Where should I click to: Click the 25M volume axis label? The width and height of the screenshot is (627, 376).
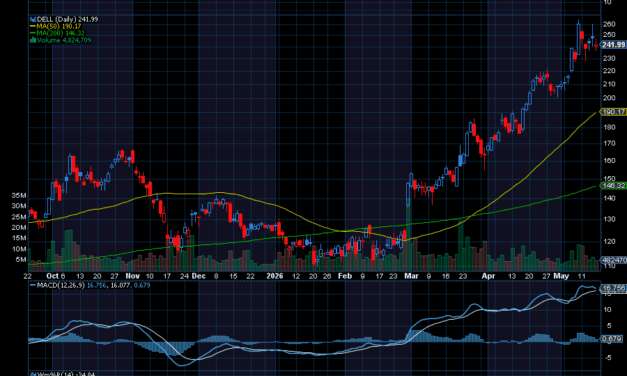pos(19,217)
